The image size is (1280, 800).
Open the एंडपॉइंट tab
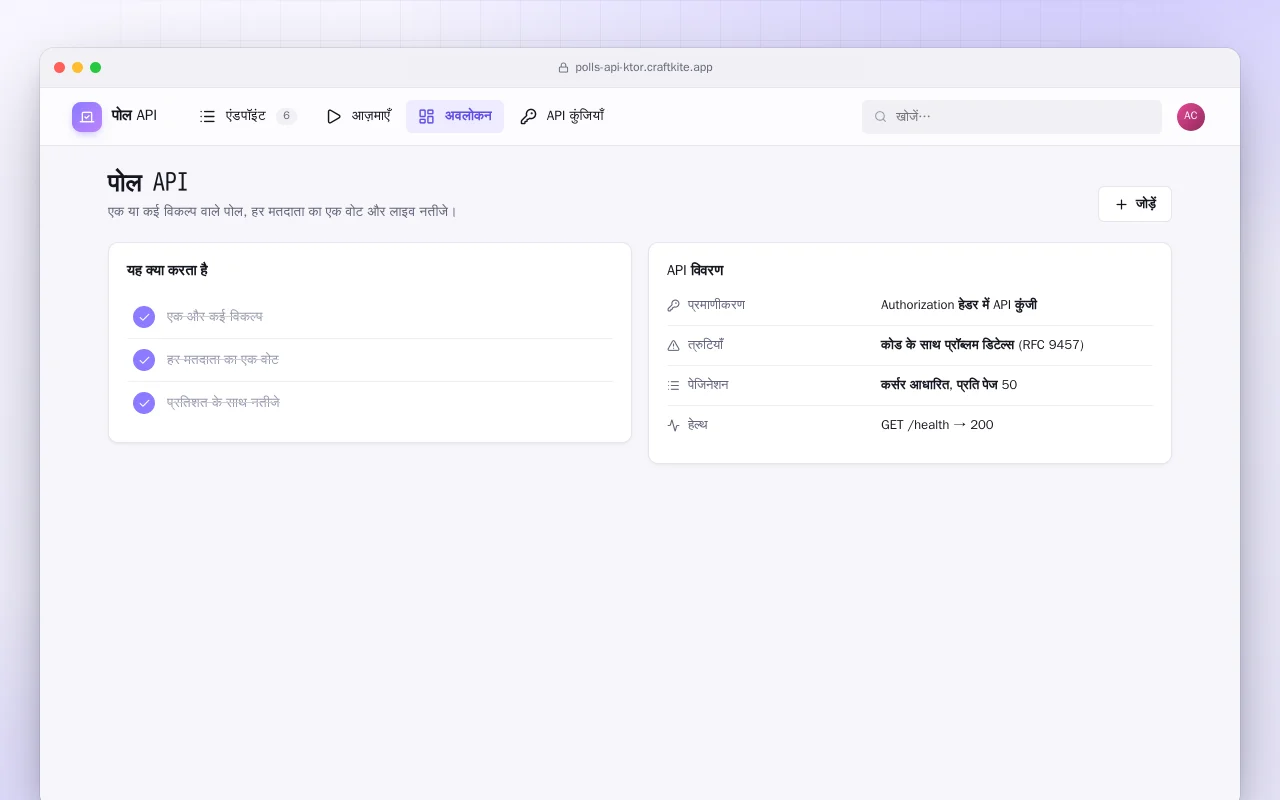248,116
